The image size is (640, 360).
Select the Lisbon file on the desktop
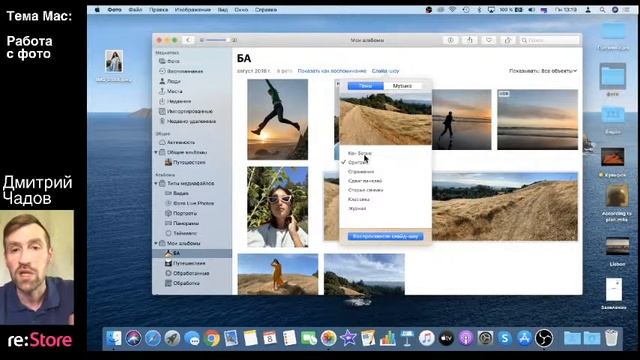coord(617,251)
